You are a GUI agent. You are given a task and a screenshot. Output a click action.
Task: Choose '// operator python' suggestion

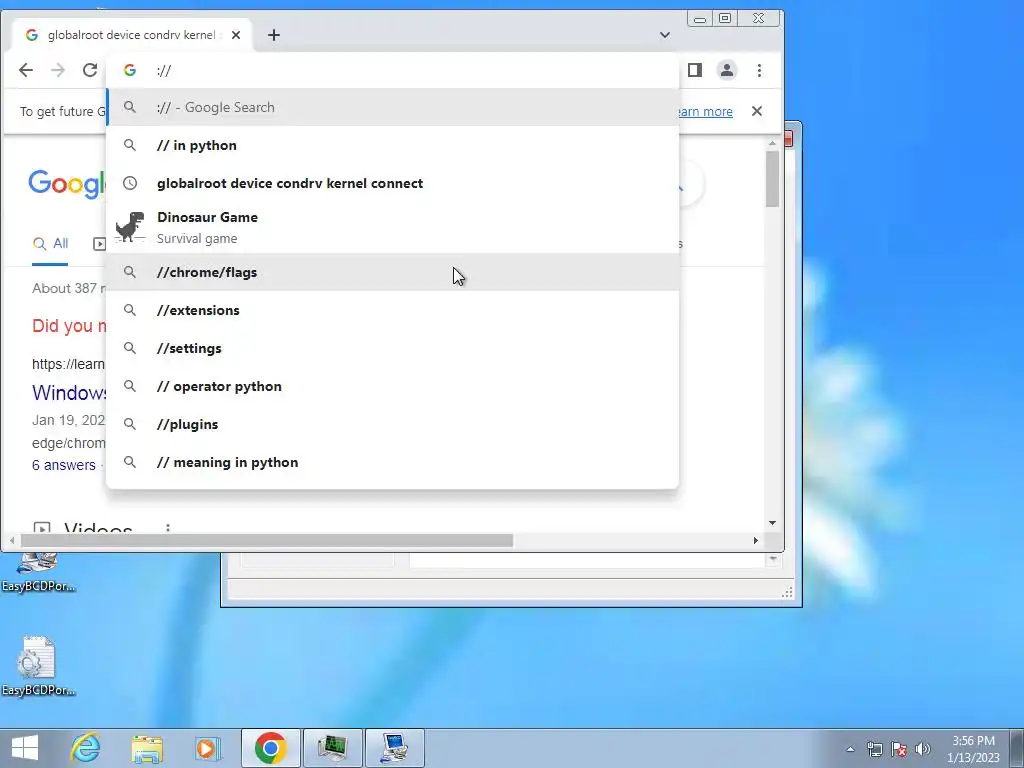point(392,386)
